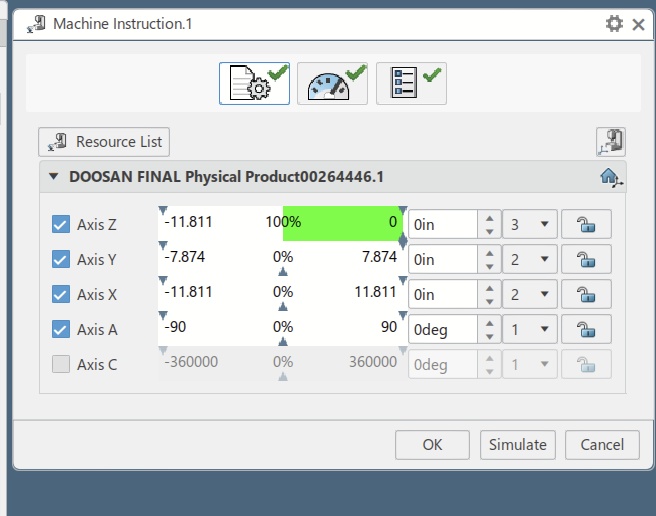Click the Axis Y maximum limit 7.874
The height and width of the screenshot is (516, 656).
click(379, 257)
